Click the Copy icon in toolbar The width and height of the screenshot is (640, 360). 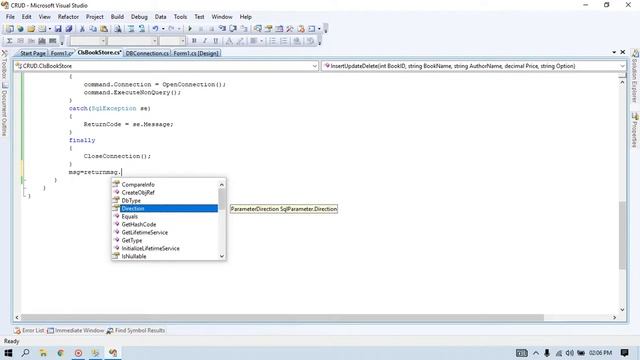pyautogui.click(x=93, y=29)
